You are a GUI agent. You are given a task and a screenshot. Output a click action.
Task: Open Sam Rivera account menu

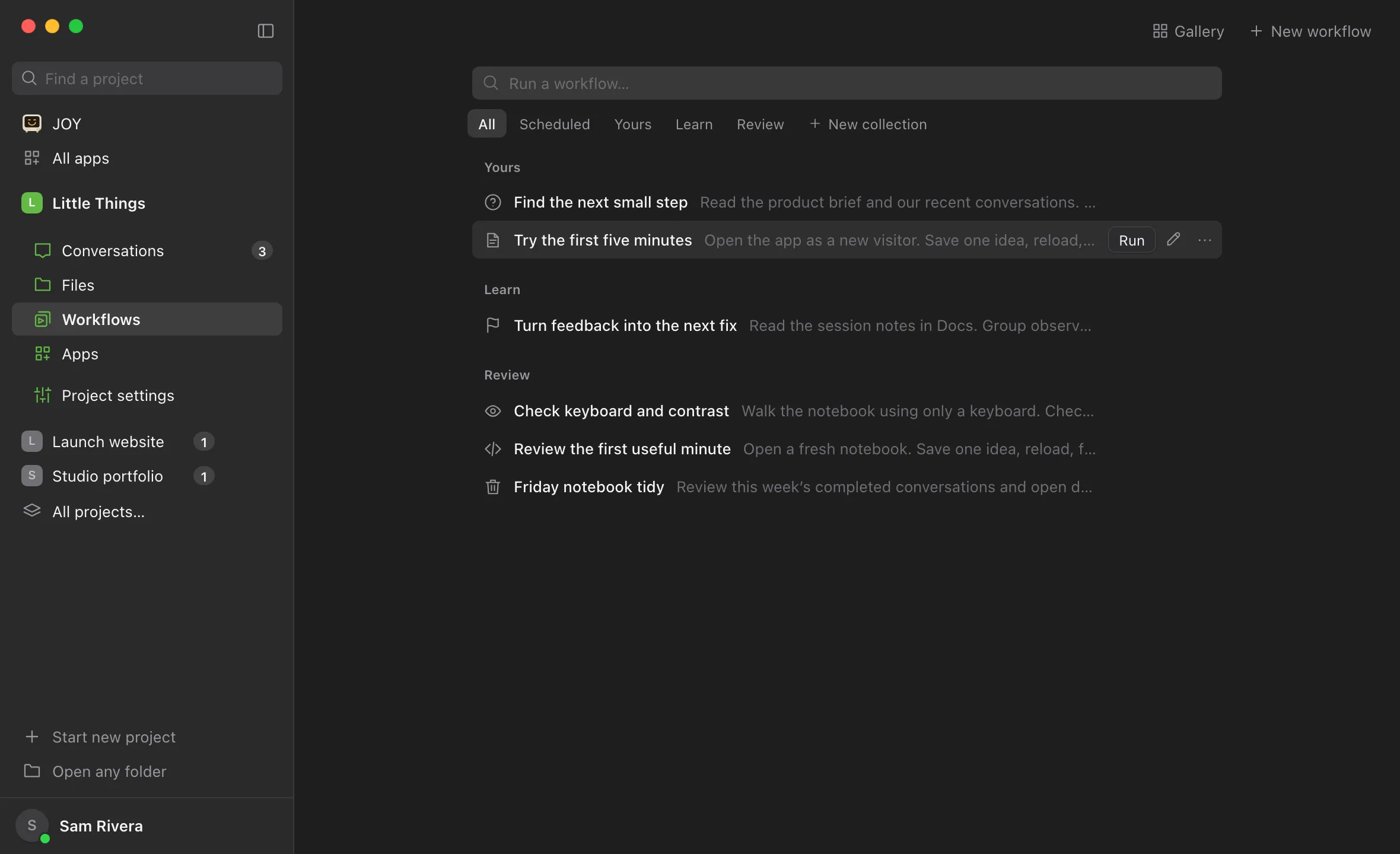(x=147, y=826)
